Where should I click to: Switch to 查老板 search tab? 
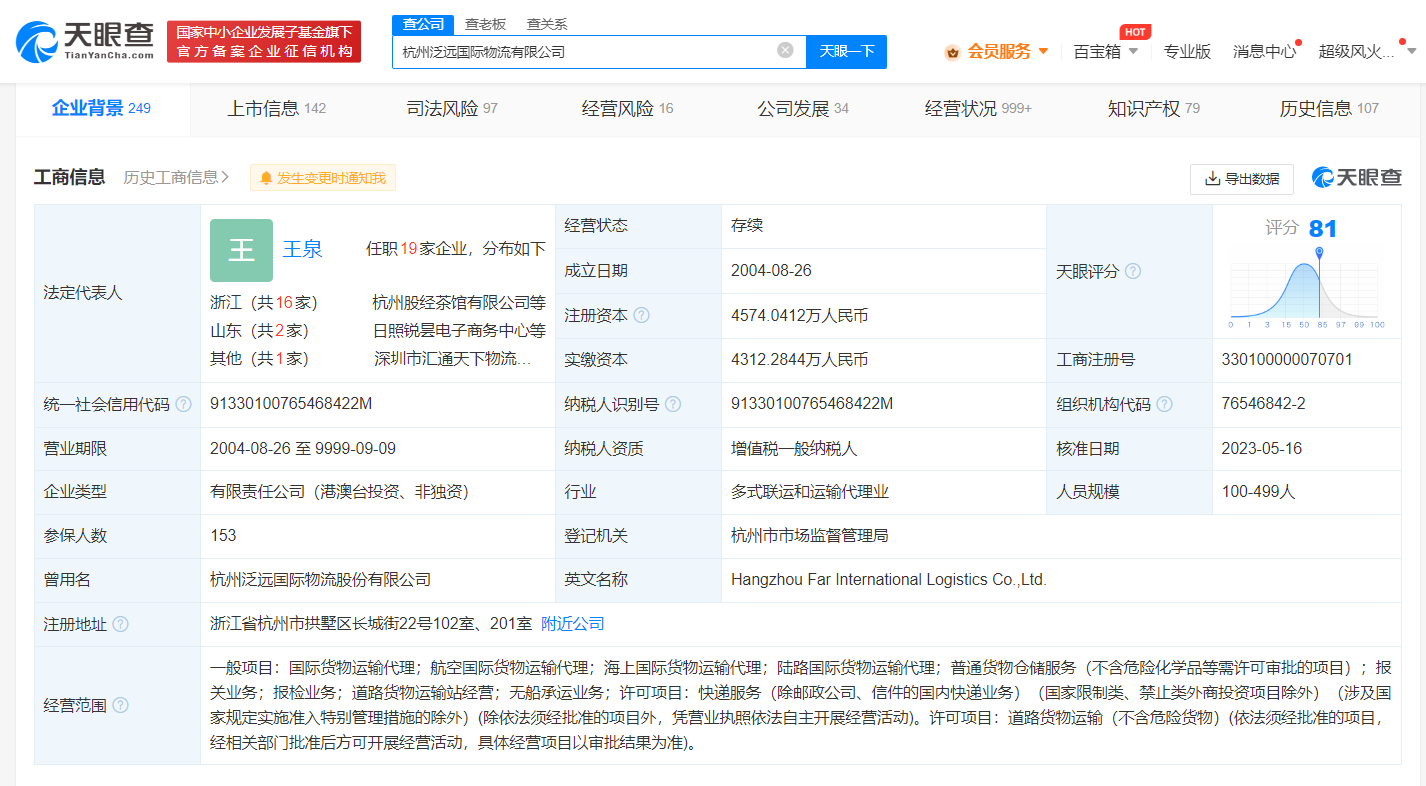coord(485,24)
